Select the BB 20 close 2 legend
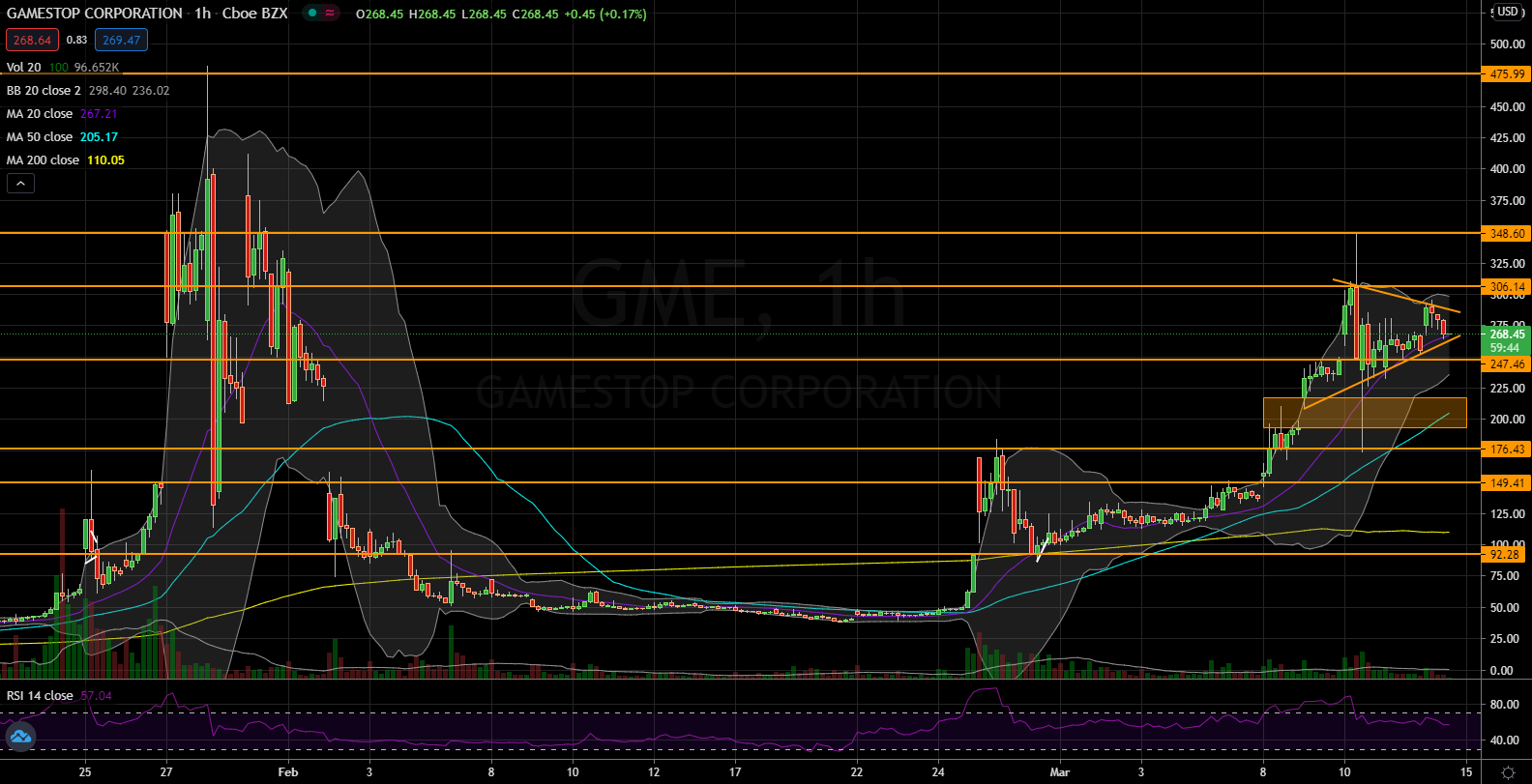Screen dimensions: 1532x784 [x=44, y=91]
